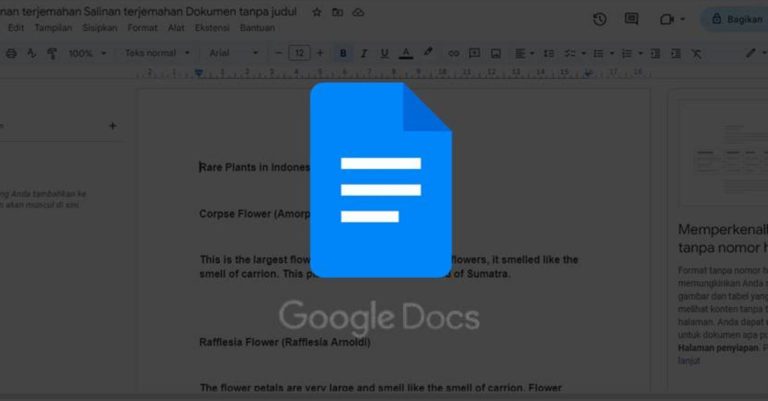
Task: Expand the alignment dropdown arrow
Action: tap(532, 53)
